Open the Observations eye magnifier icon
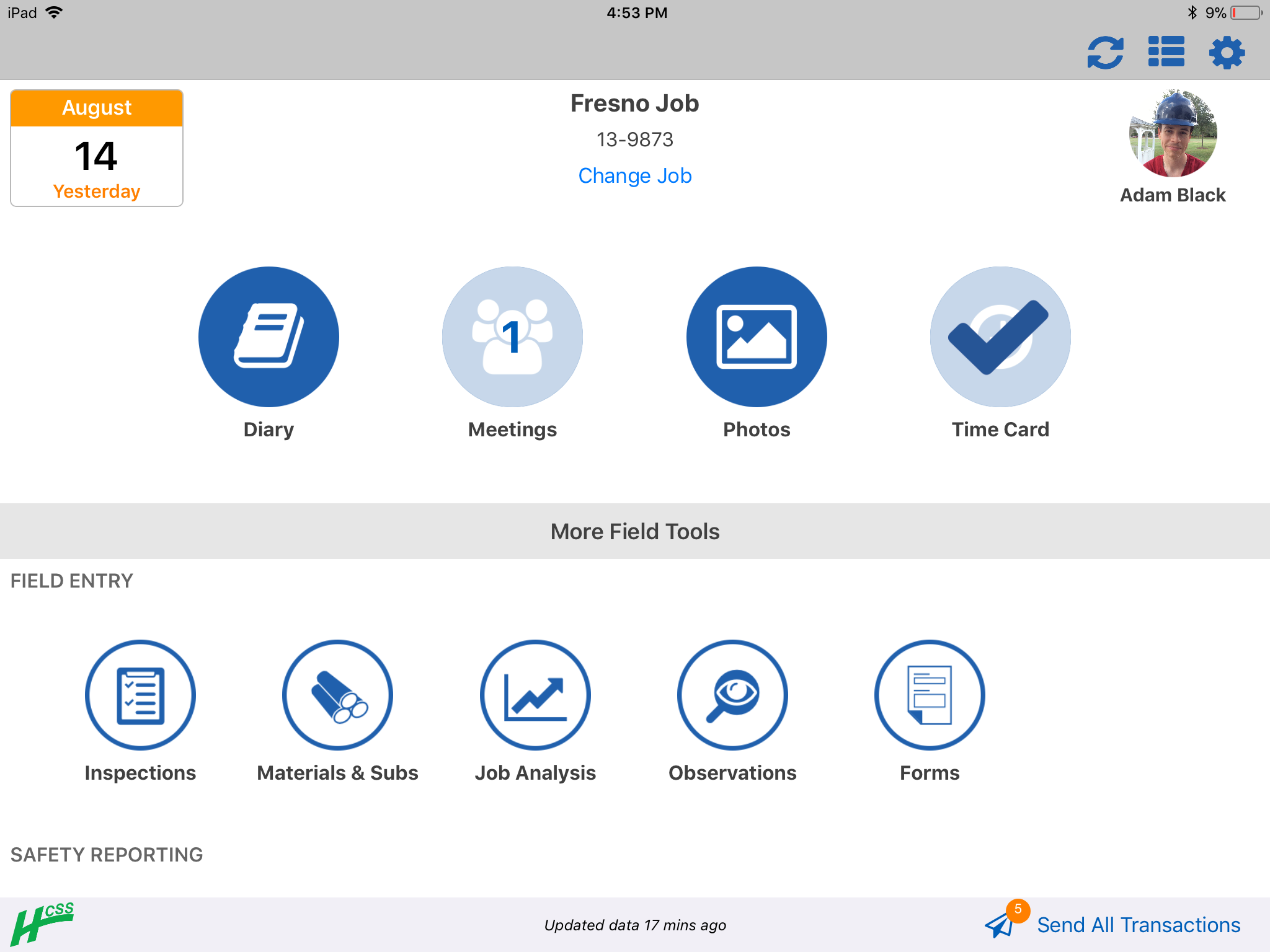The image size is (1270, 952). pos(732,695)
